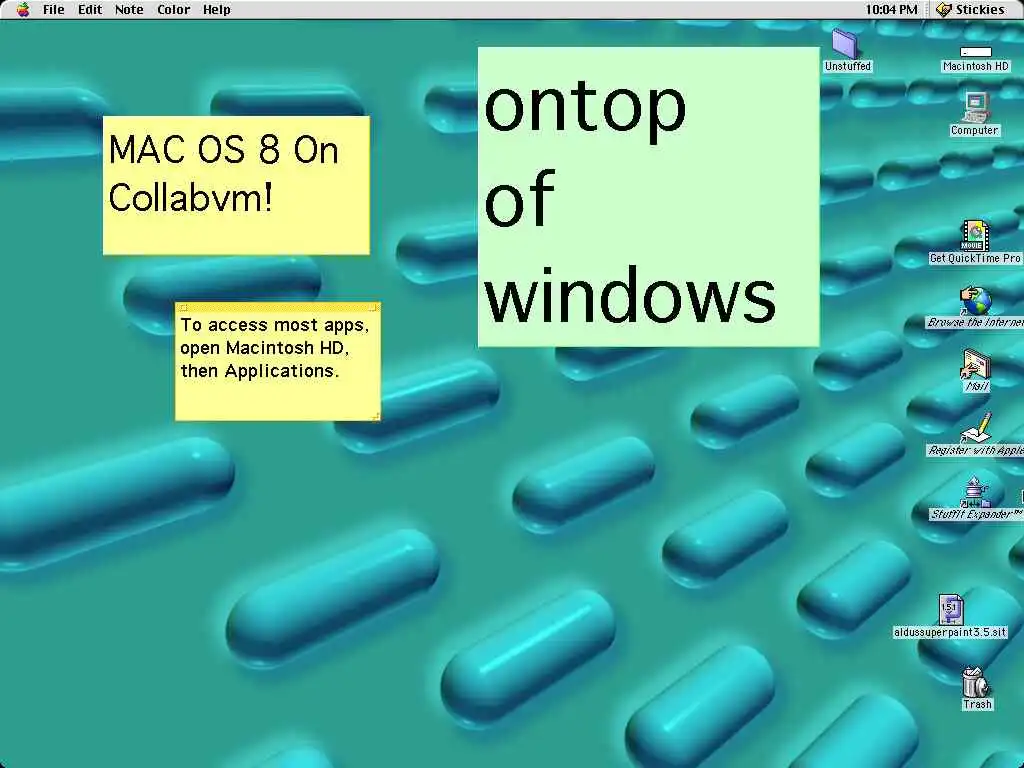The width and height of the screenshot is (1024, 768).
Task: Open the Stickies application switcher menu
Action: pos(970,9)
